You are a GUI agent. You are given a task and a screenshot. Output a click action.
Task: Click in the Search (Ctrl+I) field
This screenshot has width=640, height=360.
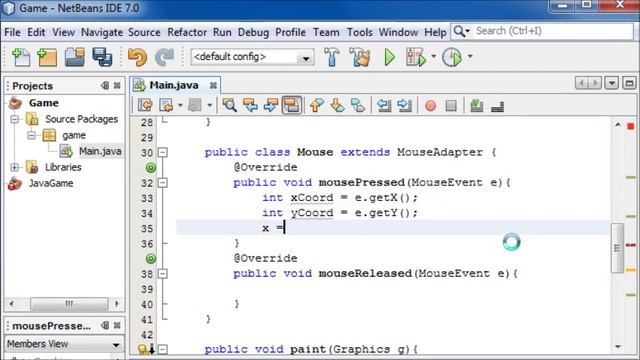553,31
